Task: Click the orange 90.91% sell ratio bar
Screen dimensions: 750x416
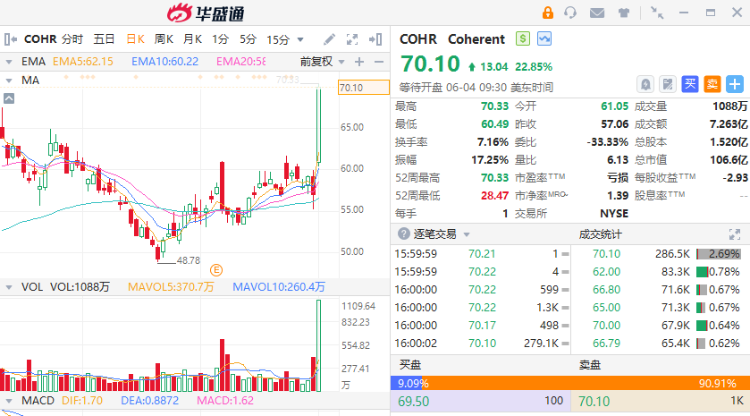Action: [x=587, y=383]
